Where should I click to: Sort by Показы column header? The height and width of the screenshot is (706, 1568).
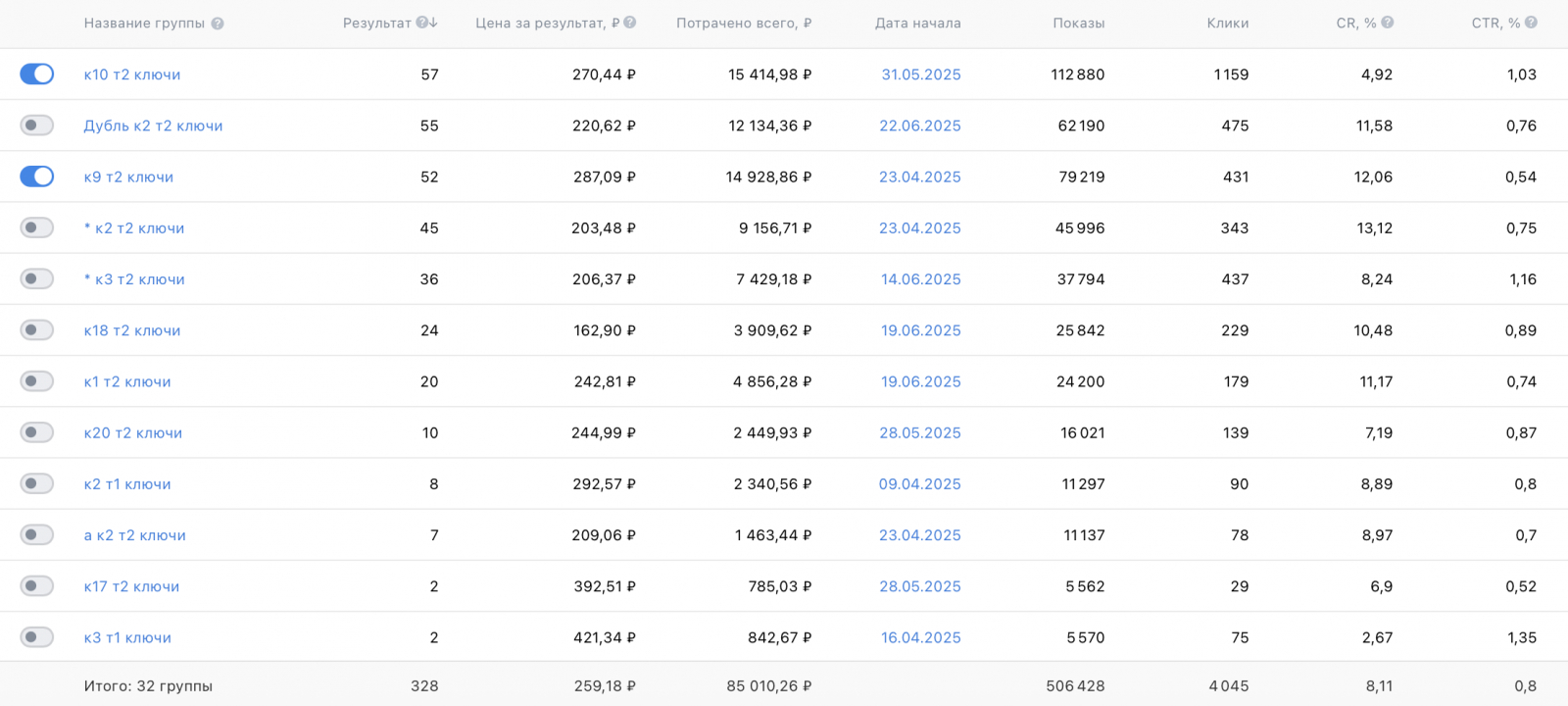[1078, 24]
